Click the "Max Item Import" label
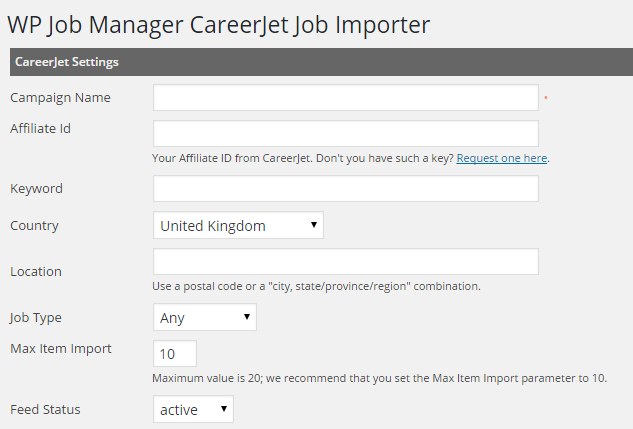The width and height of the screenshot is (633, 429). 61,349
